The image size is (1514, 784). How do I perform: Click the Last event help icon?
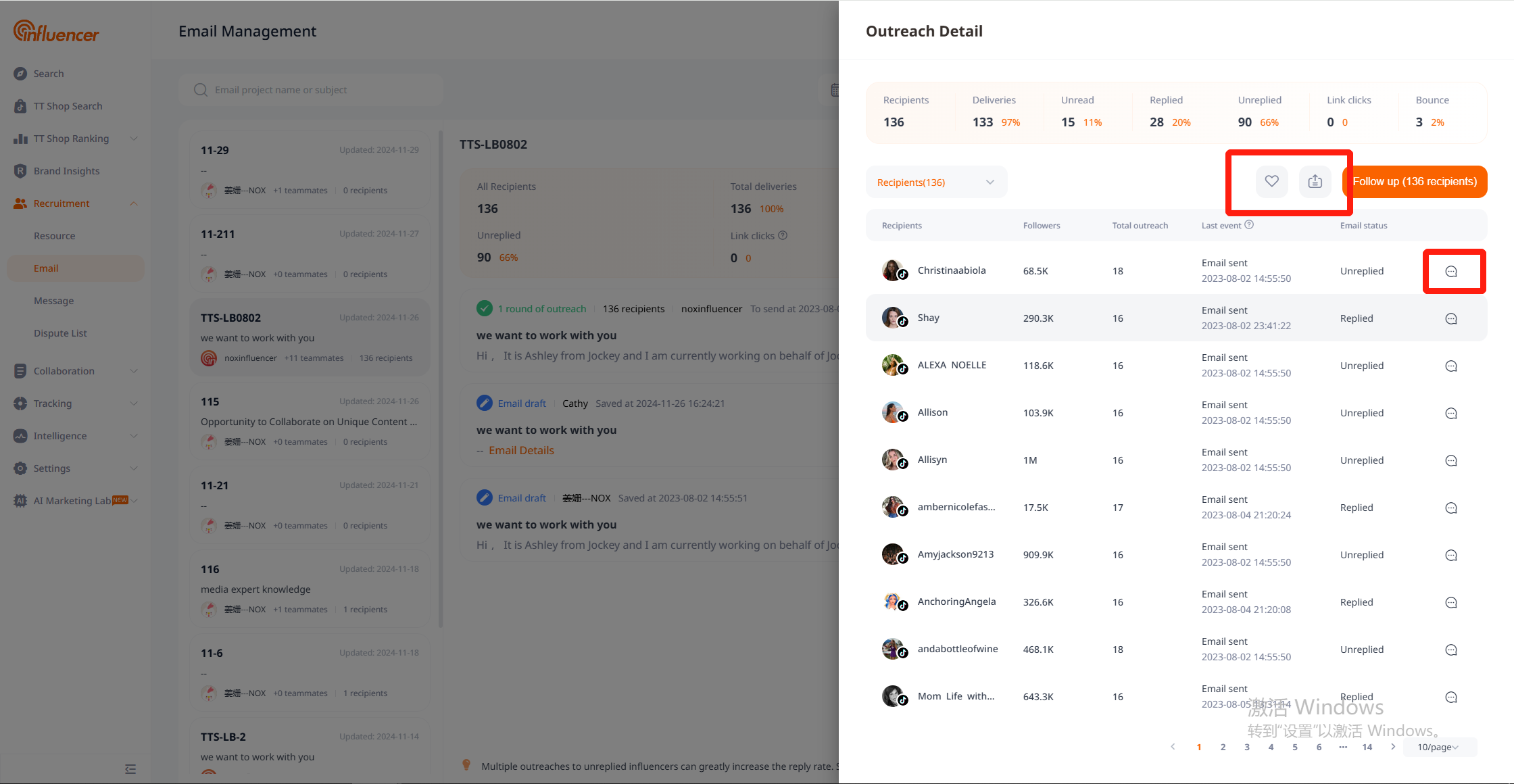(1249, 225)
